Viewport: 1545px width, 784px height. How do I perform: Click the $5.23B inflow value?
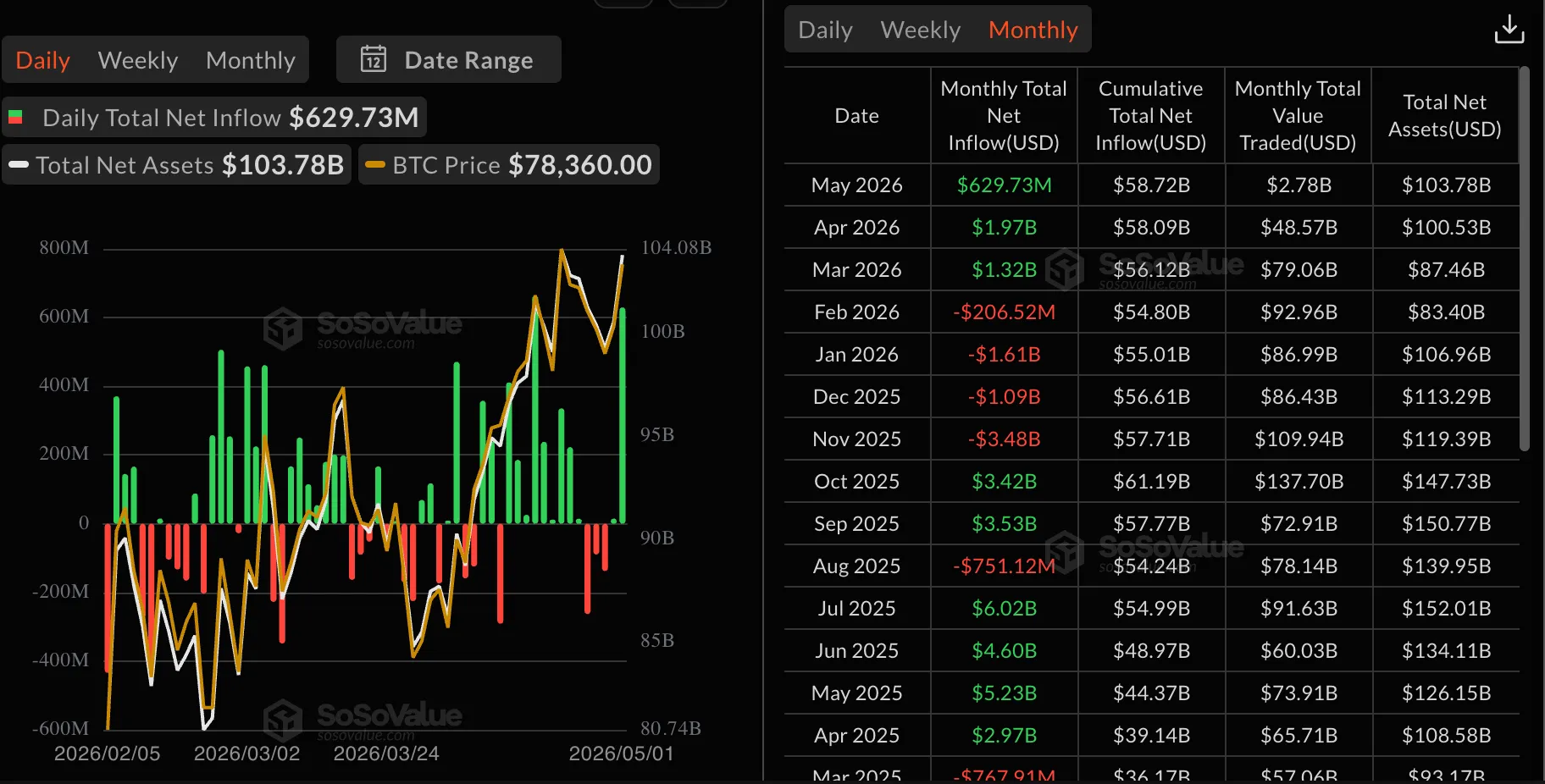[1004, 693]
